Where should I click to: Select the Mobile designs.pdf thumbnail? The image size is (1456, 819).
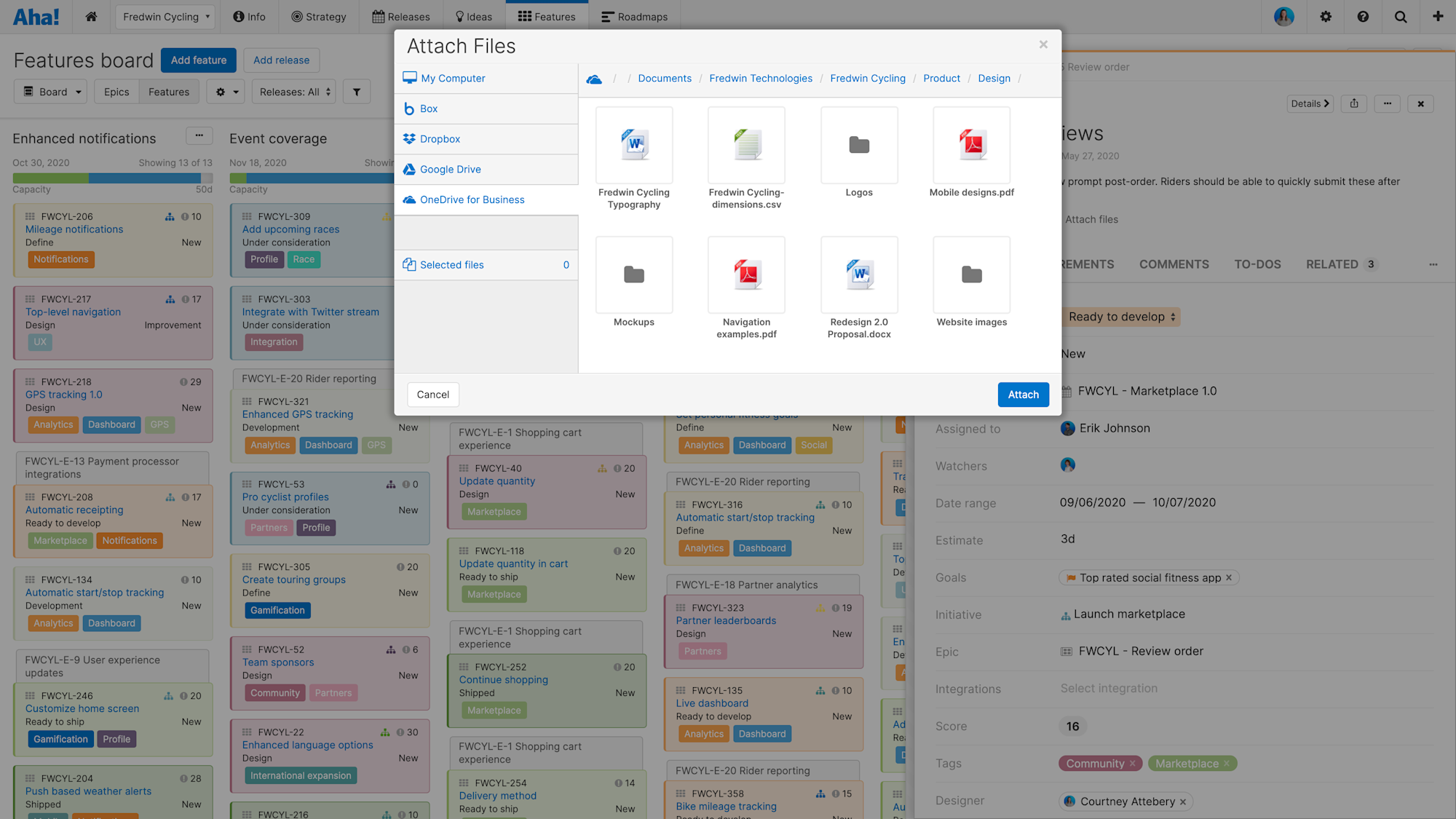[x=971, y=145]
